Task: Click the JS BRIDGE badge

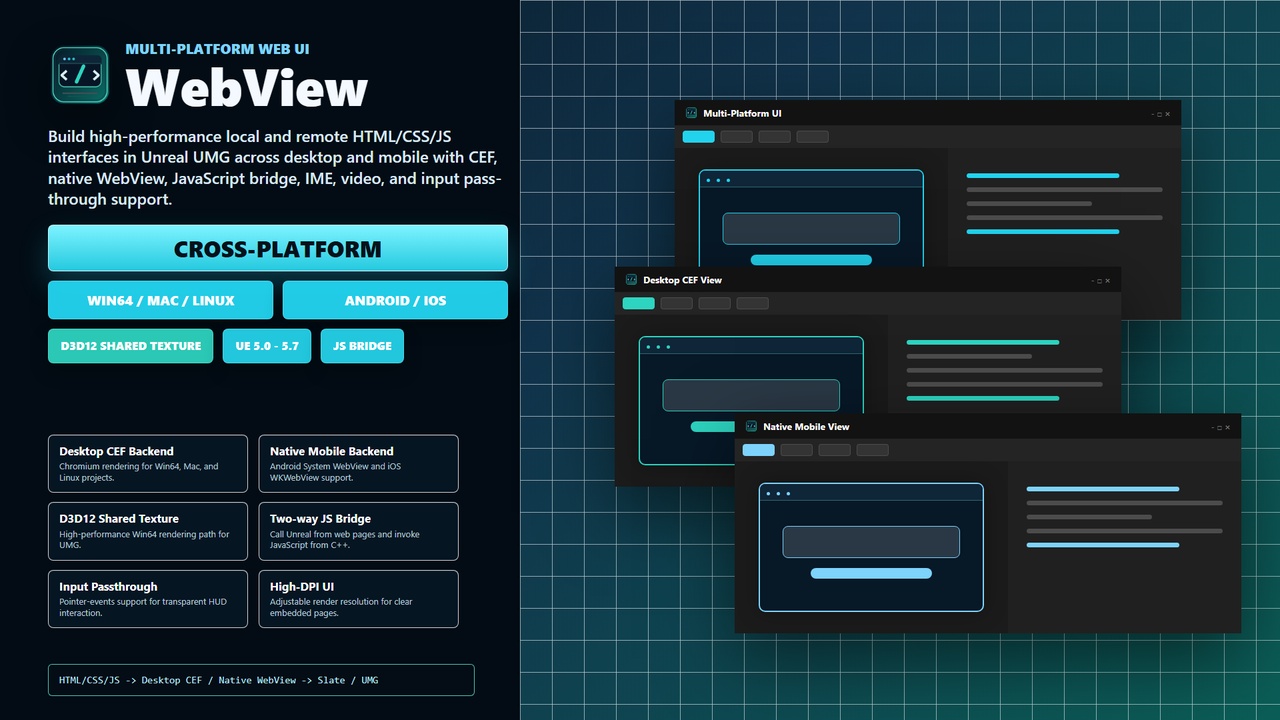Action: 362,346
